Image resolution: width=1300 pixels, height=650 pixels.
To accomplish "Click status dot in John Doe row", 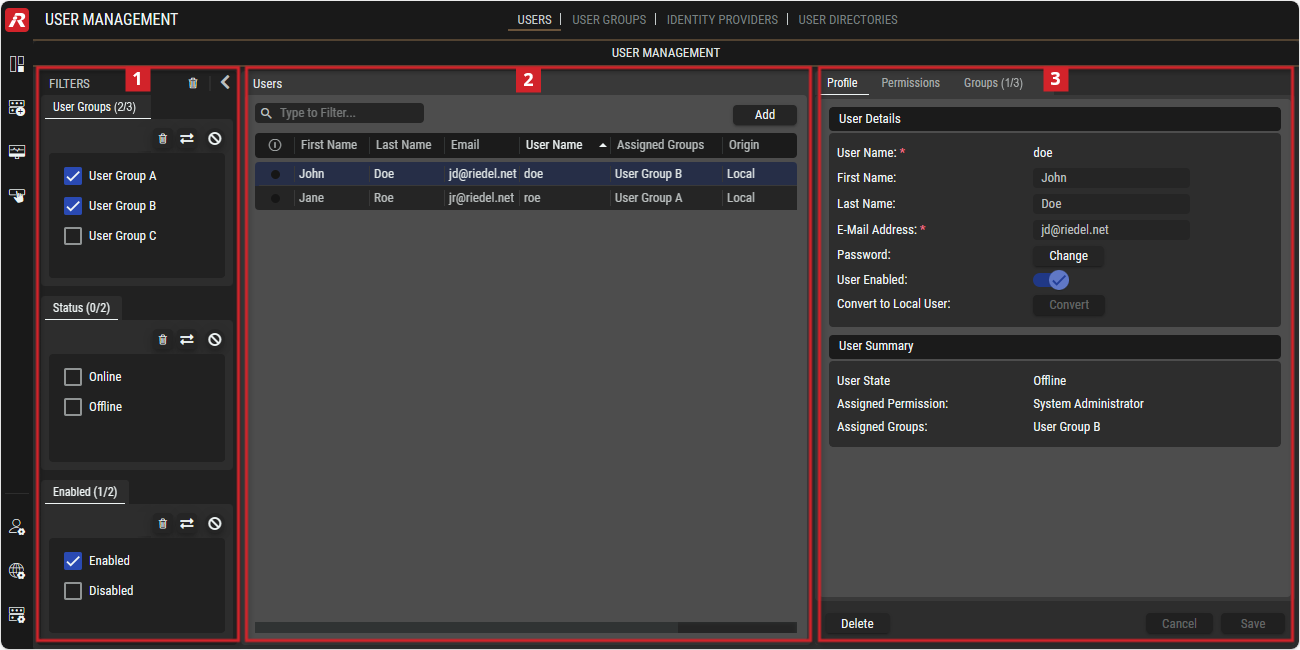I will (275, 174).
